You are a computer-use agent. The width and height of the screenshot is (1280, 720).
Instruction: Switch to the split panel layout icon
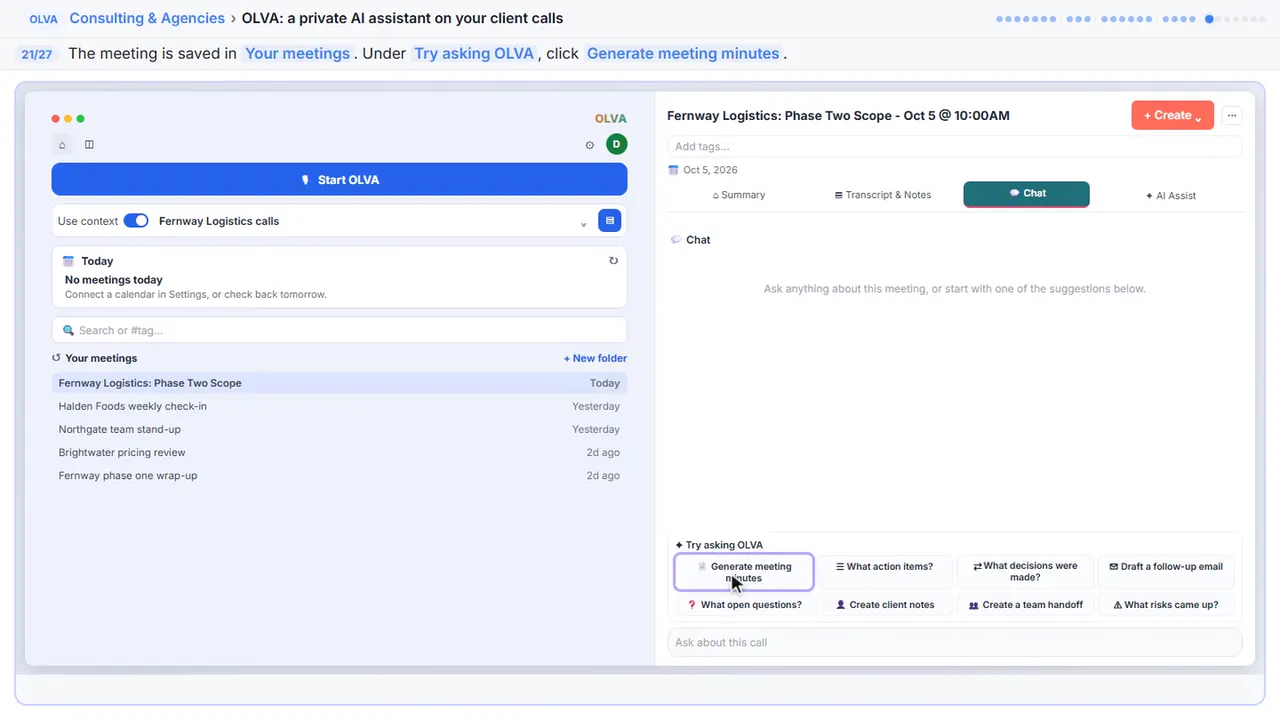click(89, 144)
